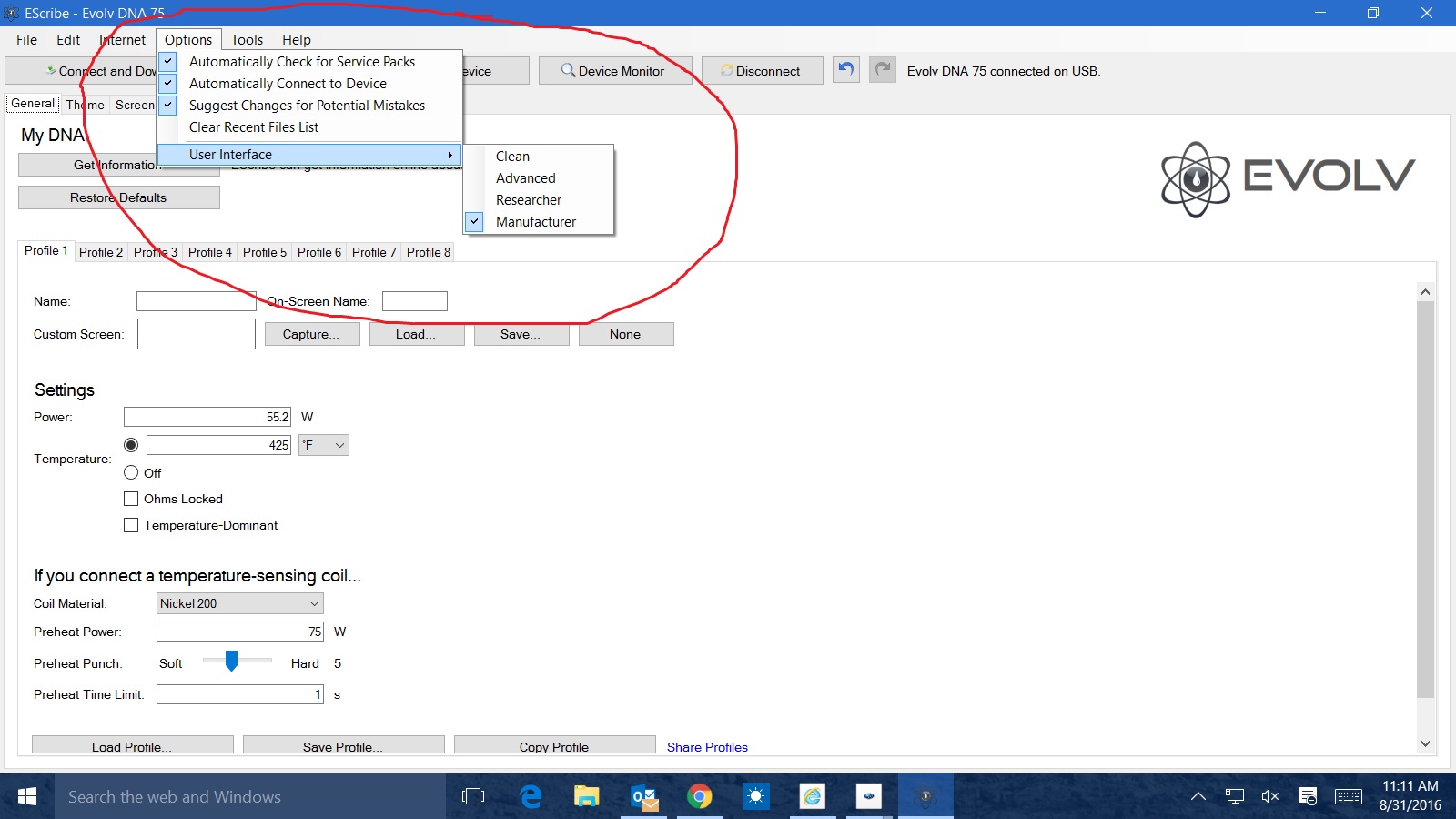Select Advanced user interface mode
This screenshot has width=1456, height=819.
pyautogui.click(x=525, y=178)
